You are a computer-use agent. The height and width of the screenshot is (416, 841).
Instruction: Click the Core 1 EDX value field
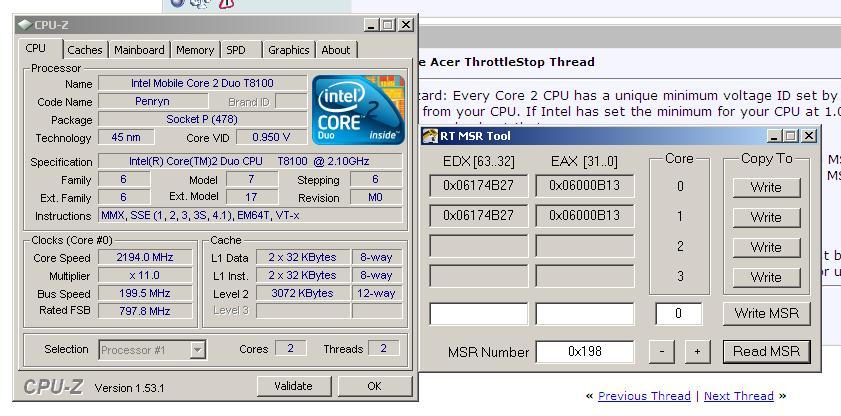tap(478, 216)
